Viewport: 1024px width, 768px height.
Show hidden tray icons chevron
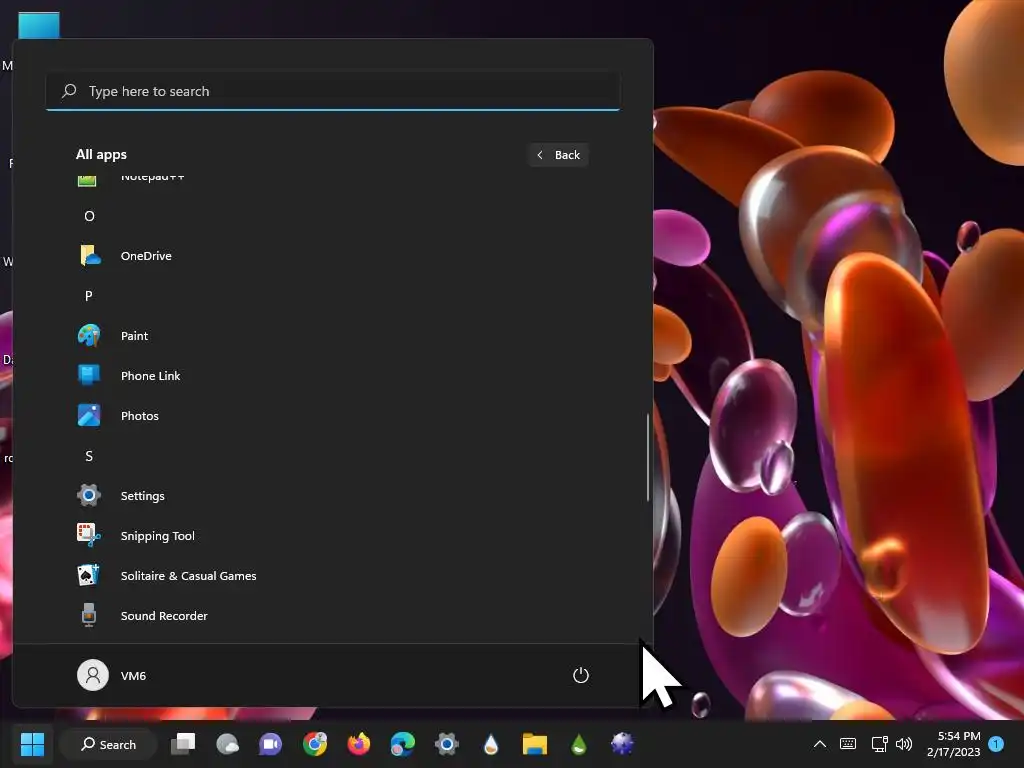(x=820, y=744)
